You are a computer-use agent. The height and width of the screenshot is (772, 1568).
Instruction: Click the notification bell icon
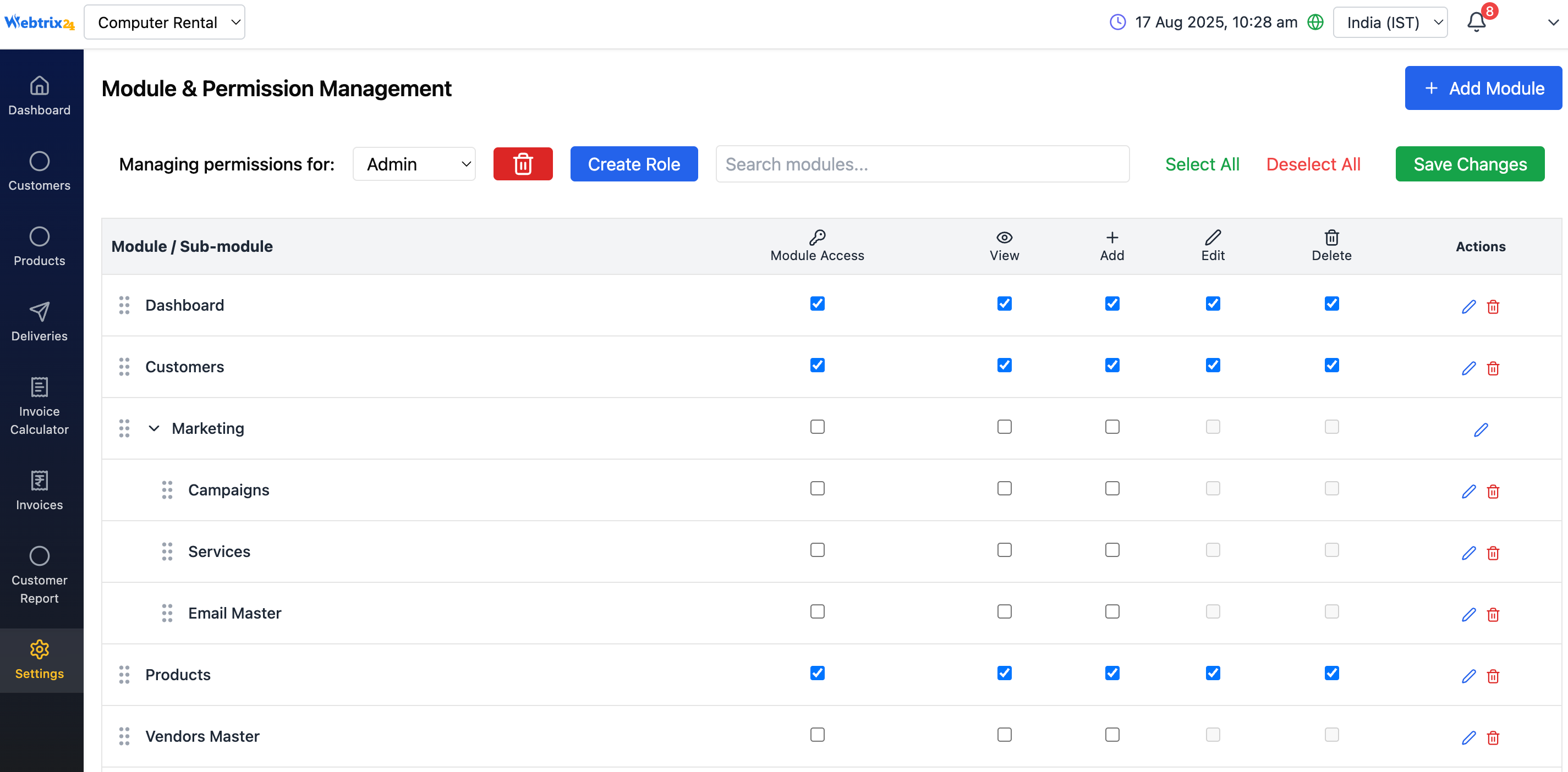click(x=1476, y=23)
